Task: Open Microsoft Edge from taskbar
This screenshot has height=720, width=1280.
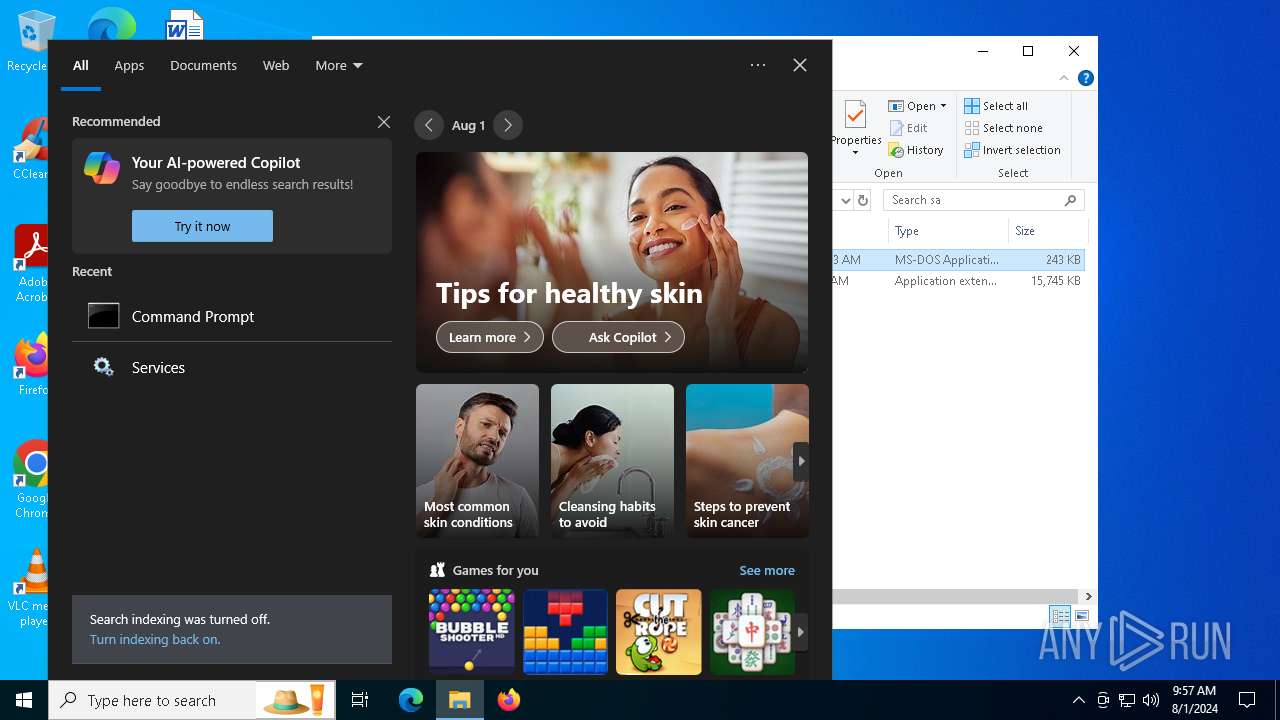Action: tap(411, 700)
